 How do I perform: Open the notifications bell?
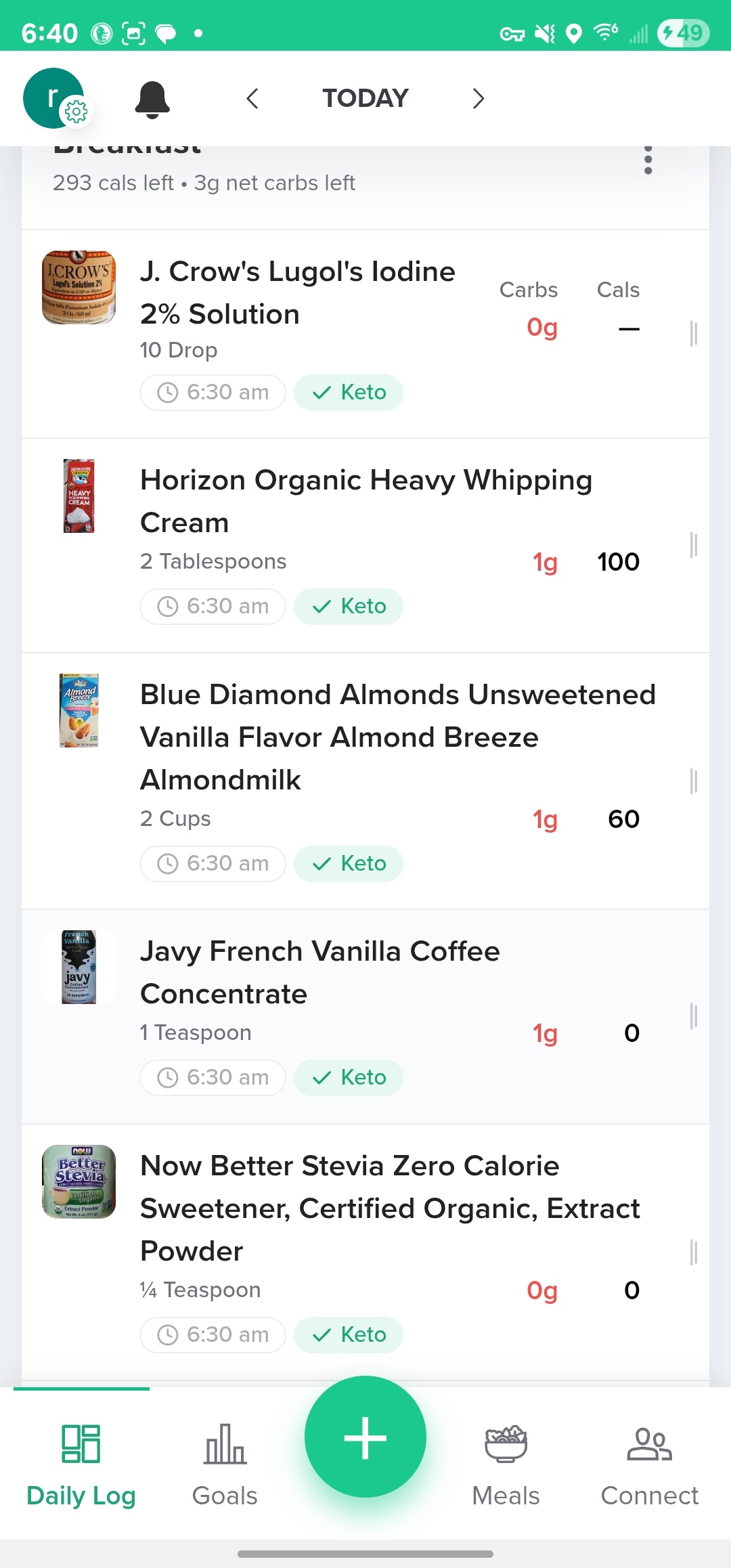click(x=152, y=100)
